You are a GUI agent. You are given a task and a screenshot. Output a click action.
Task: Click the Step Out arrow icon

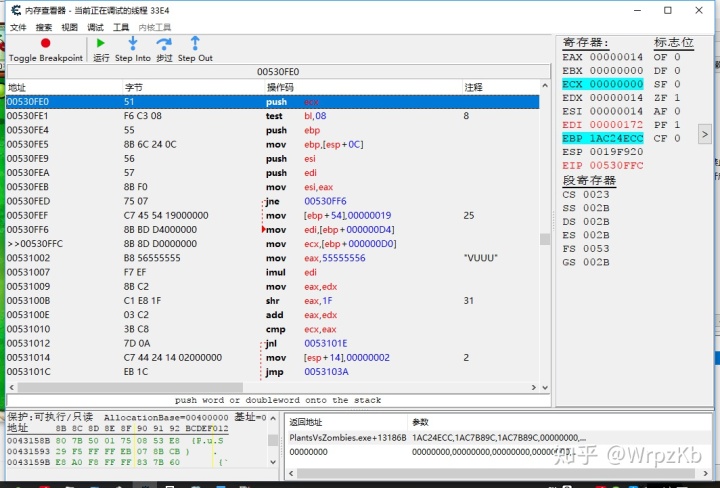pos(195,43)
